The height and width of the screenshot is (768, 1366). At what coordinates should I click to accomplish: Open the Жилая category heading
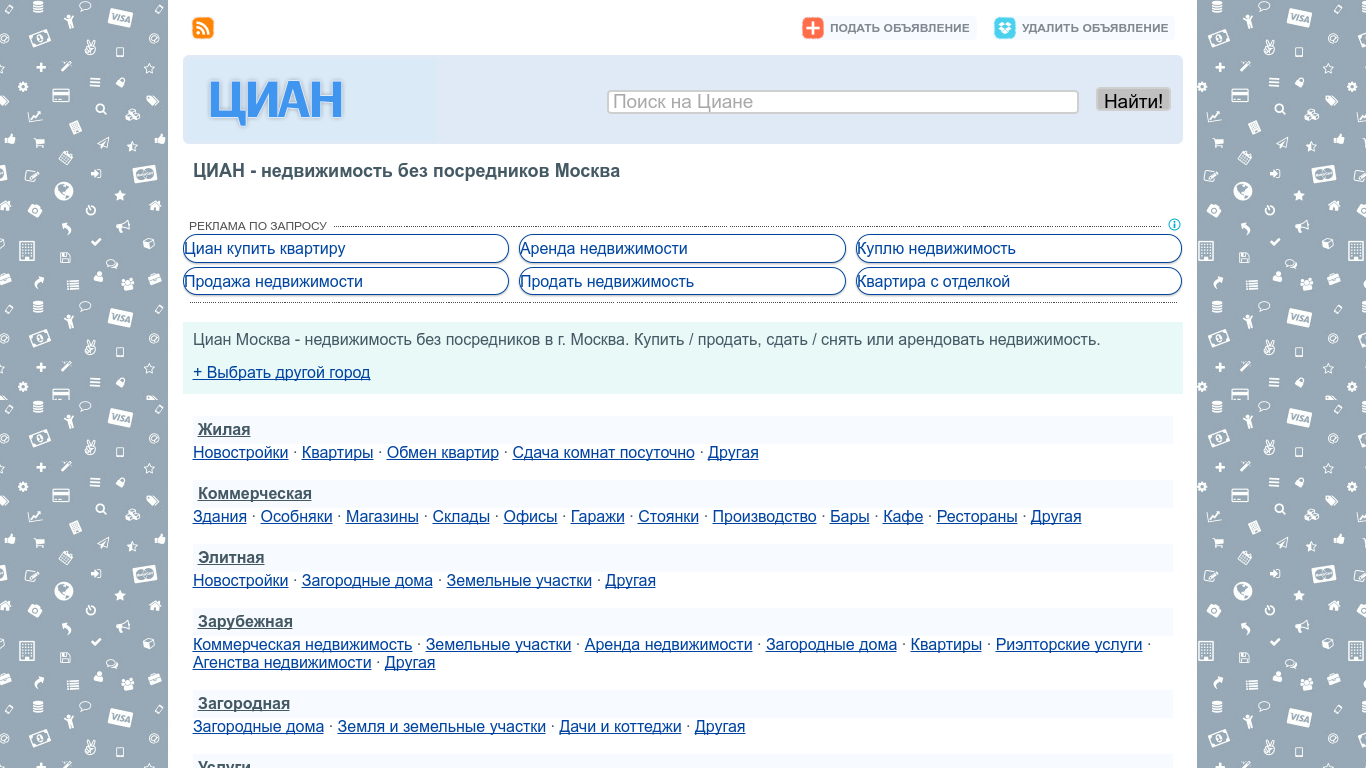click(x=224, y=430)
